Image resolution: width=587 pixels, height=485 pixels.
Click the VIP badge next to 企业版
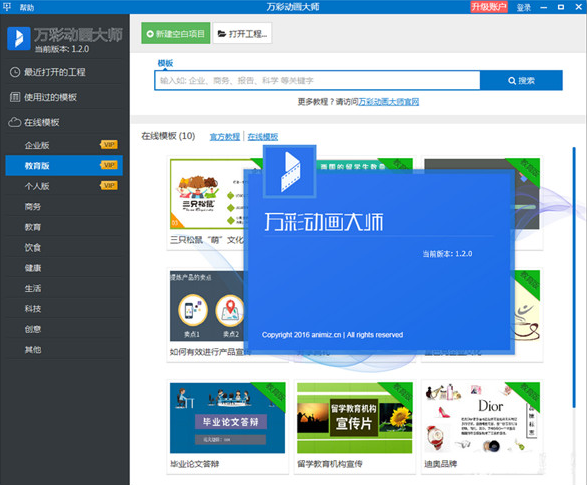tap(109, 145)
